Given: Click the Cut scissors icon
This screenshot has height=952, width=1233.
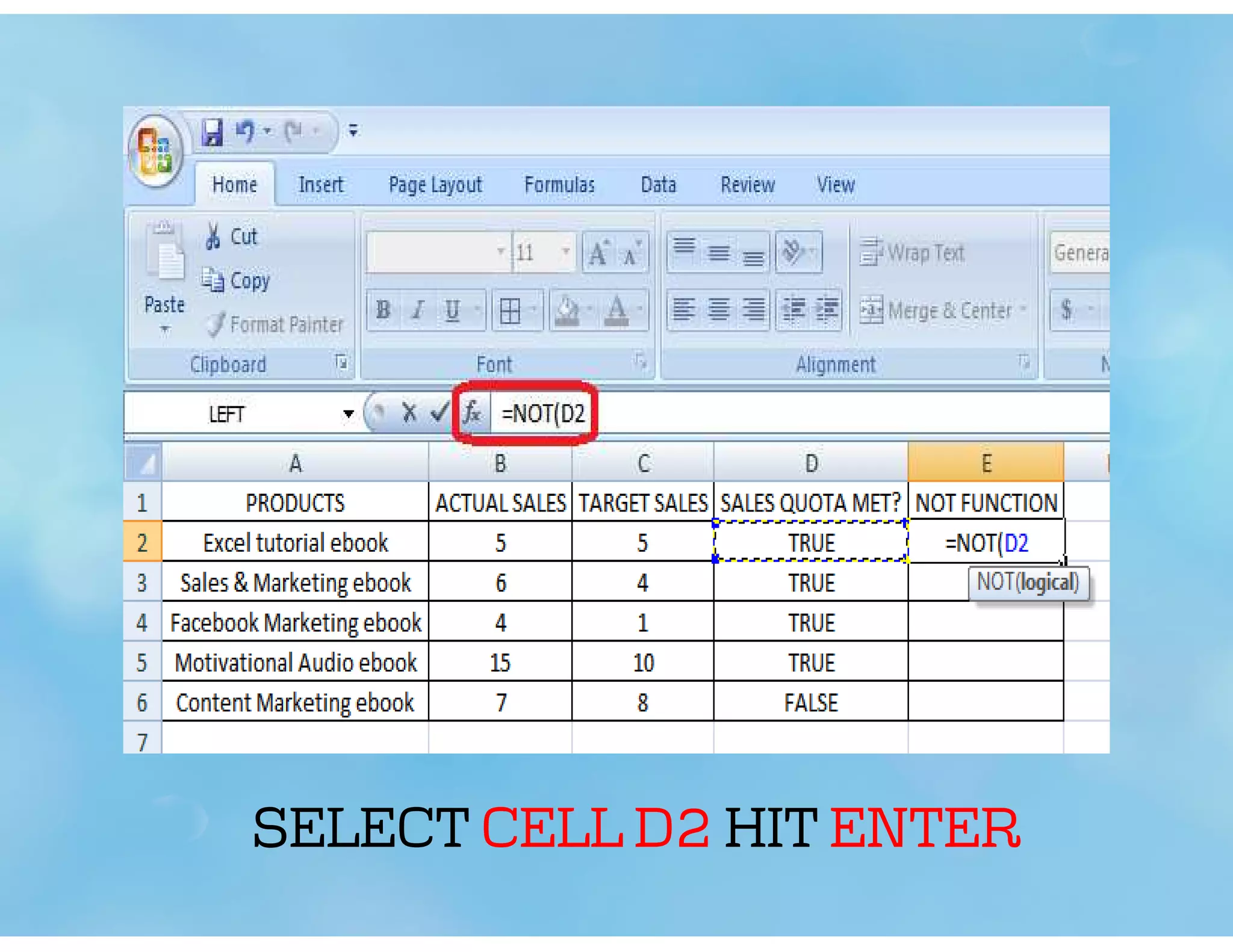Looking at the screenshot, I should (x=213, y=236).
